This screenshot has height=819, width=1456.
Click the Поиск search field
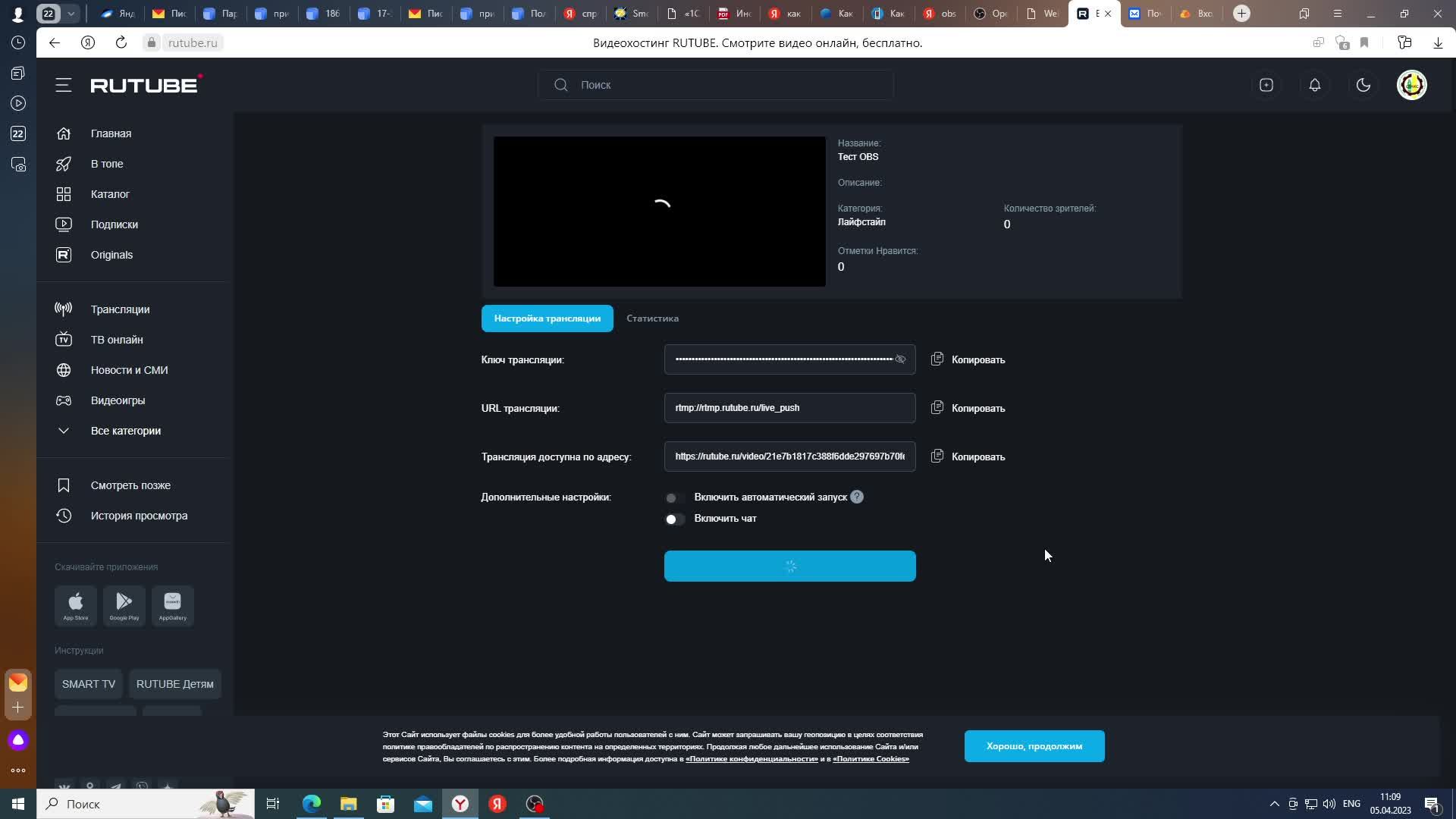click(715, 85)
